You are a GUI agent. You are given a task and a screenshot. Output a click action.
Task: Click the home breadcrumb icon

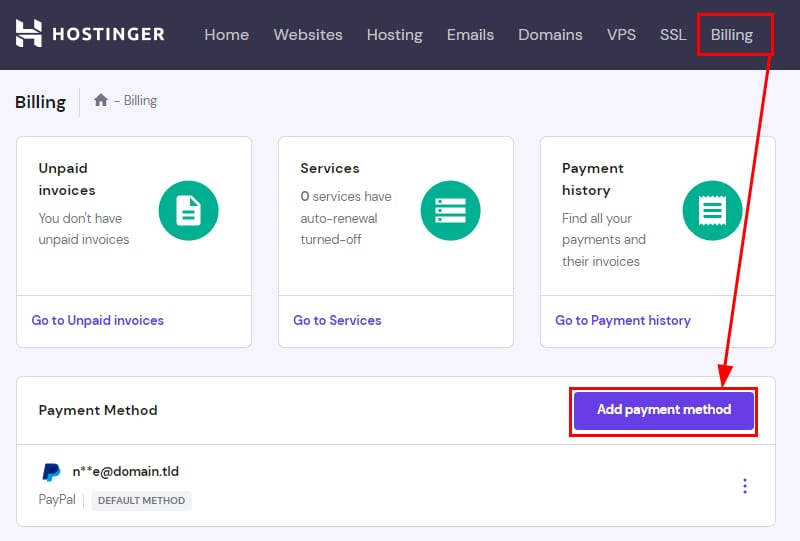(100, 100)
